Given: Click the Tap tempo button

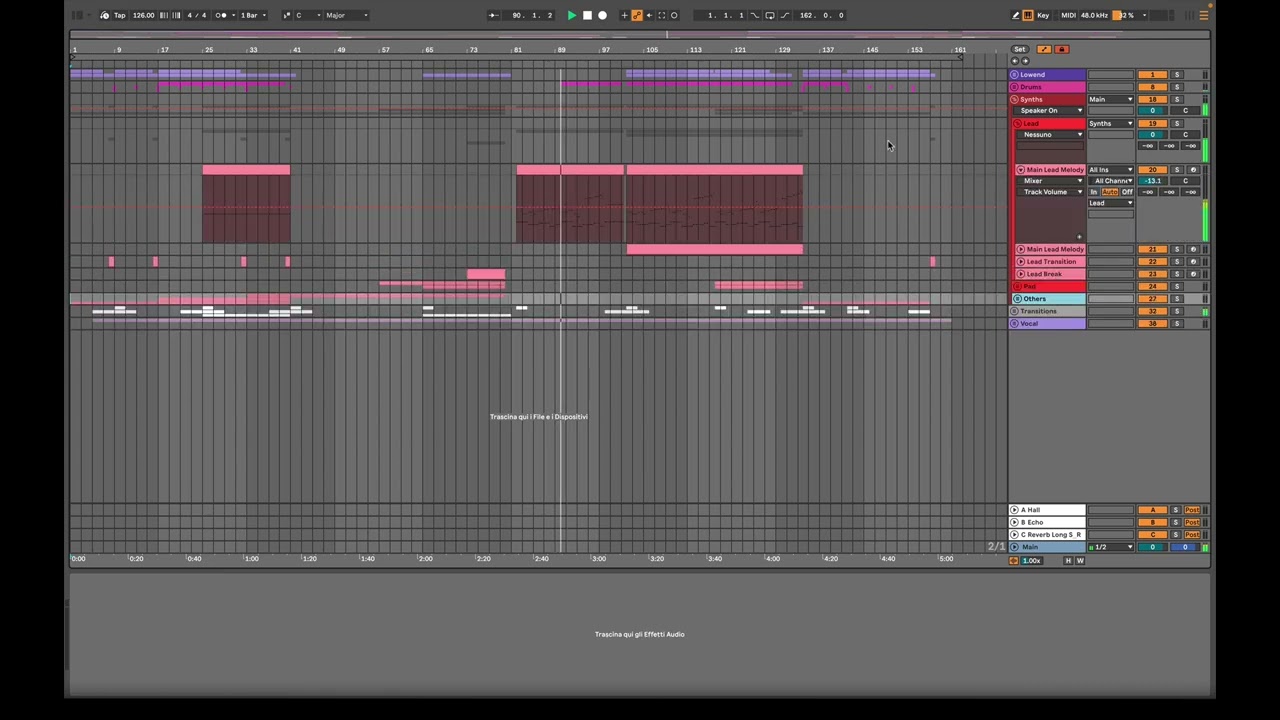Looking at the screenshot, I should [x=119, y=15].
